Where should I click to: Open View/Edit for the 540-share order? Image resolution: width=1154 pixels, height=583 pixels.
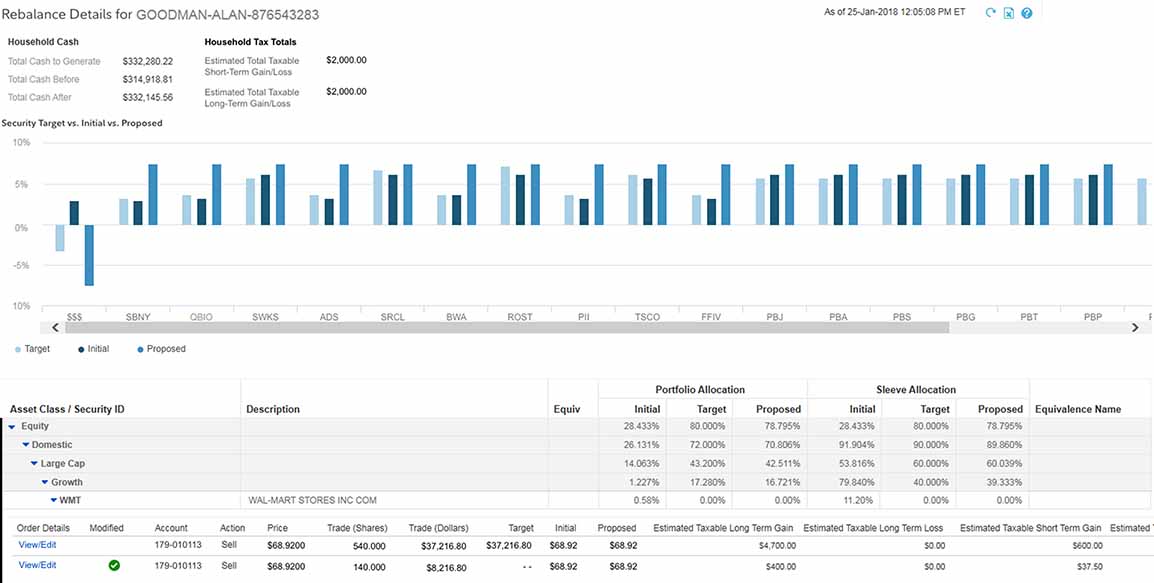pos(37,545)
